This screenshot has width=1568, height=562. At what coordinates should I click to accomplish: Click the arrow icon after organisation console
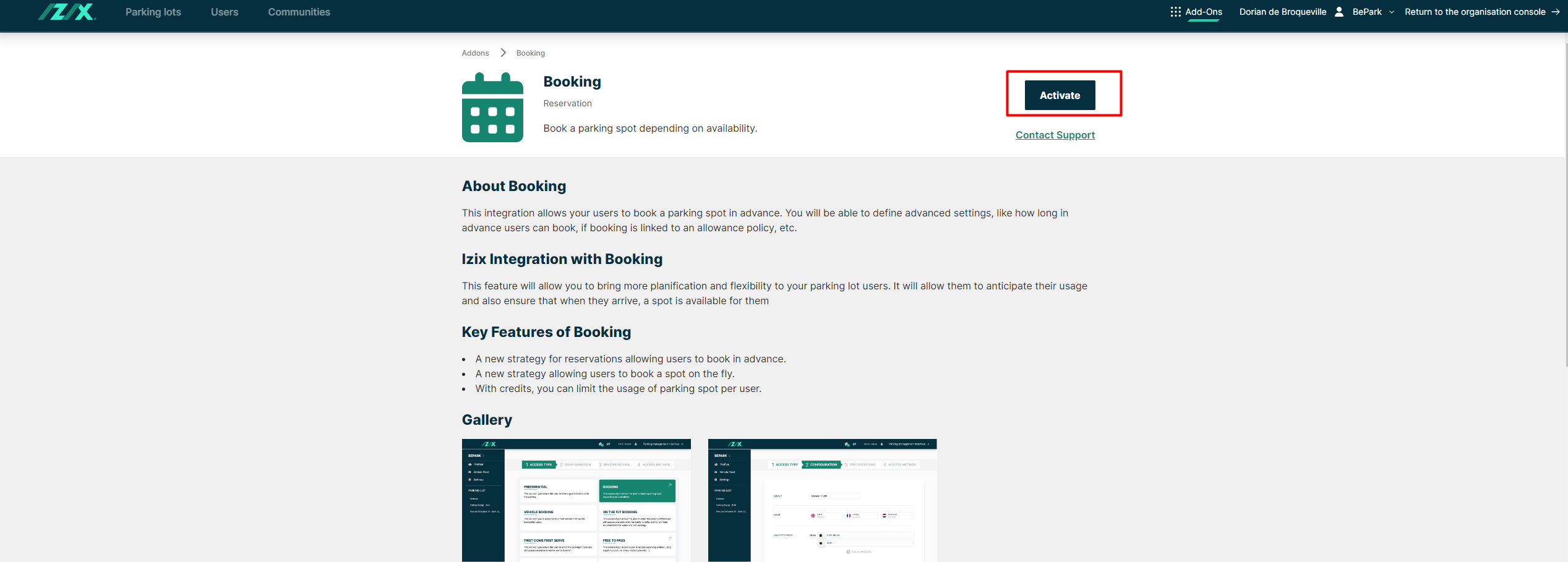[x=1555, y=12]
